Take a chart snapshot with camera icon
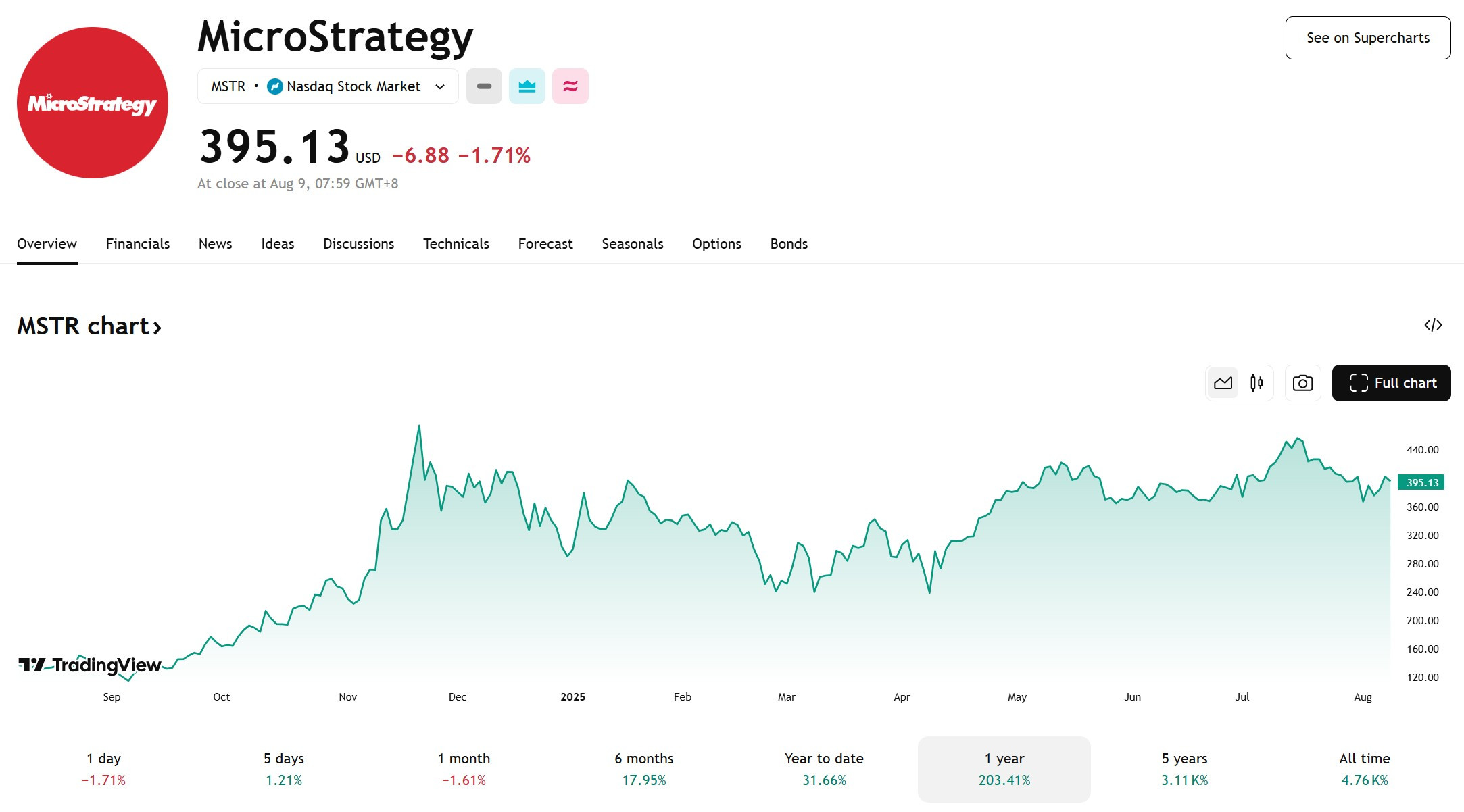 [x=1302, y=383]
